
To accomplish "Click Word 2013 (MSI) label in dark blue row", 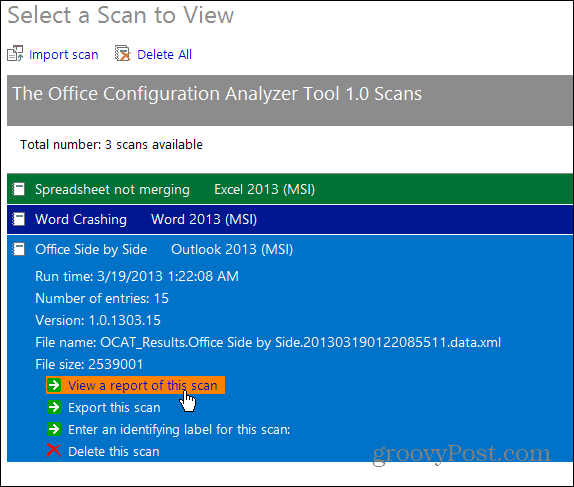I will click(204, 219).
